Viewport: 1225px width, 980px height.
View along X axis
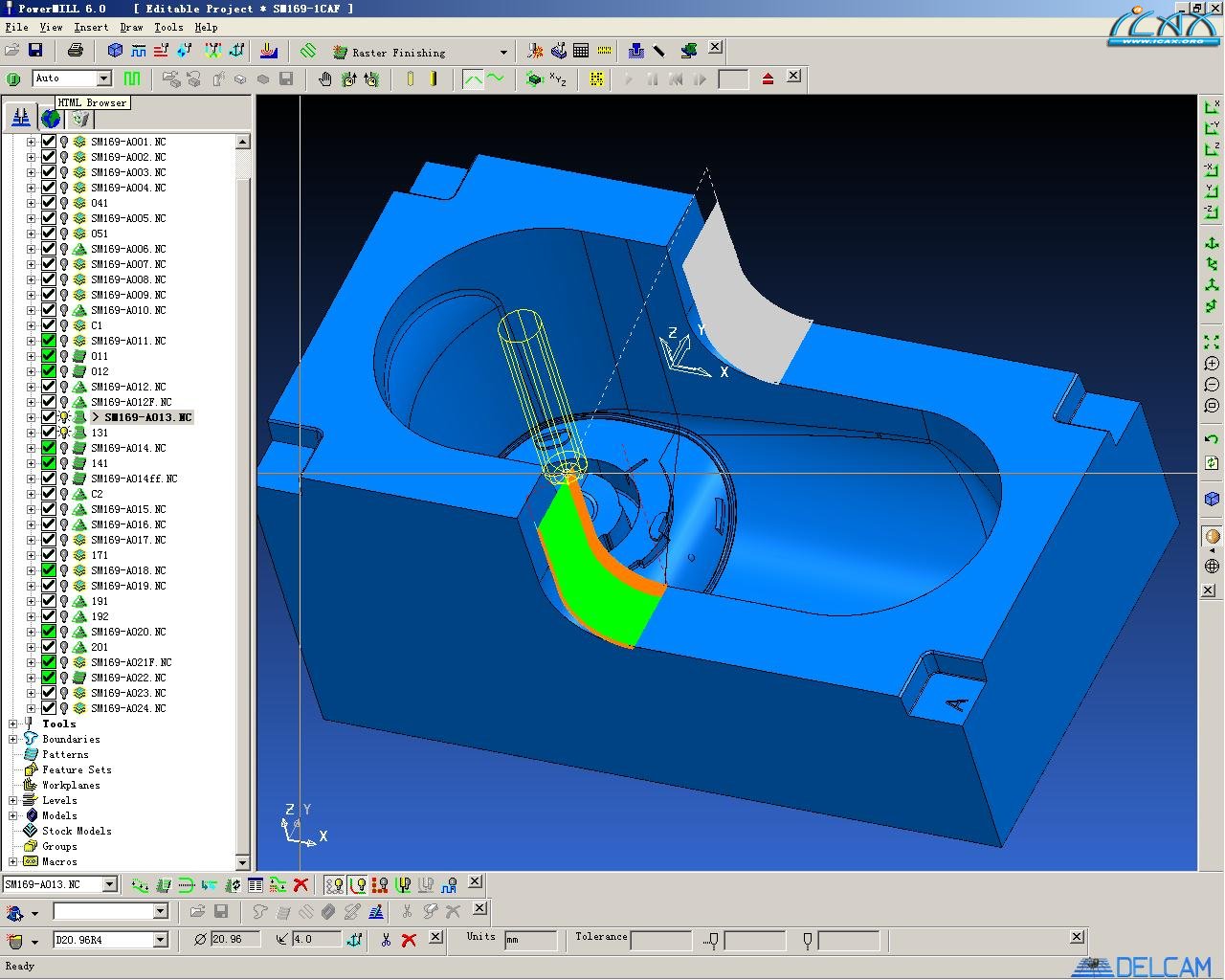pyautogui.click(x=1212, y=106)
